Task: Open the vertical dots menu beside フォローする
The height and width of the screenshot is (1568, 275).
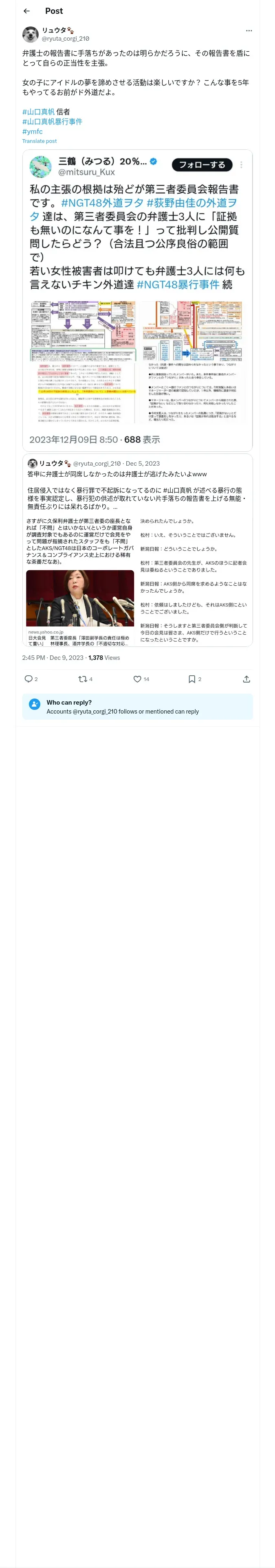Action: coord(242,164)
